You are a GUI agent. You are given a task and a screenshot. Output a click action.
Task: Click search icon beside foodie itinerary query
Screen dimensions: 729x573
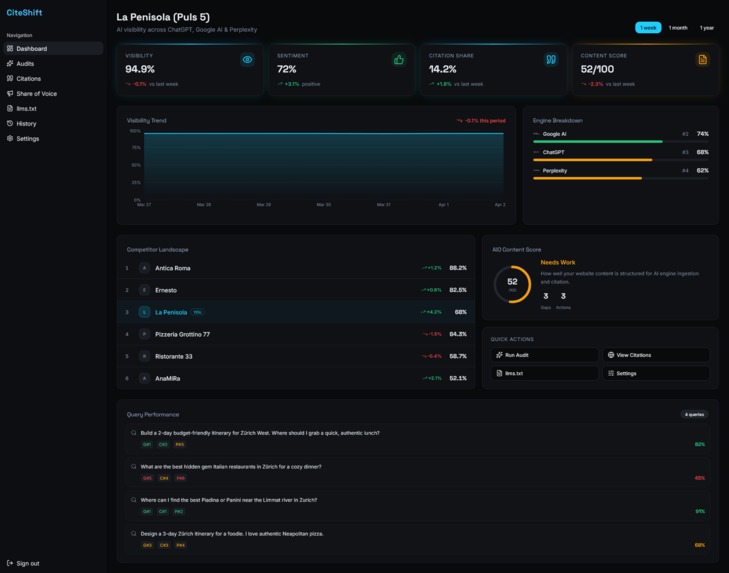pyautogui.click(x=133, y=533)
